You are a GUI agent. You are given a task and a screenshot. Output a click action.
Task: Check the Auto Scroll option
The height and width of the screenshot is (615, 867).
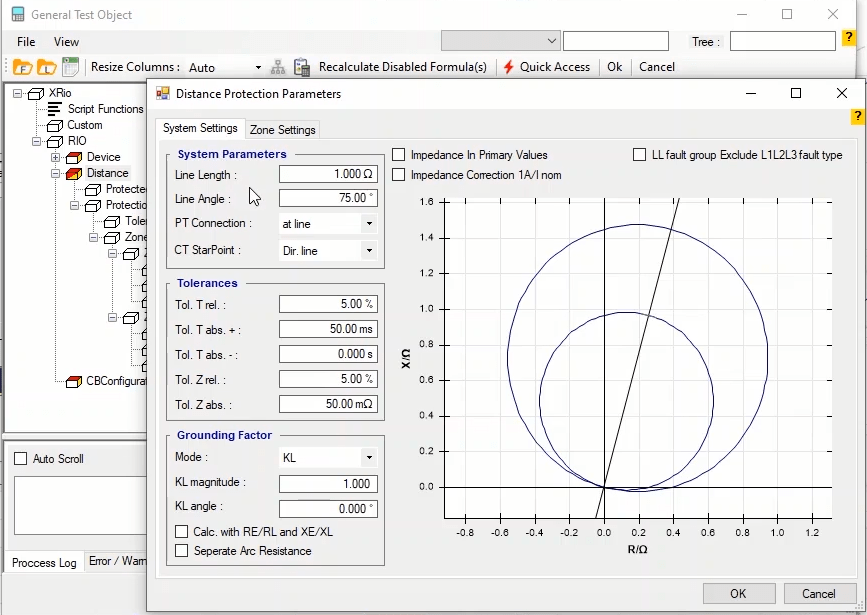coord(21,459)
